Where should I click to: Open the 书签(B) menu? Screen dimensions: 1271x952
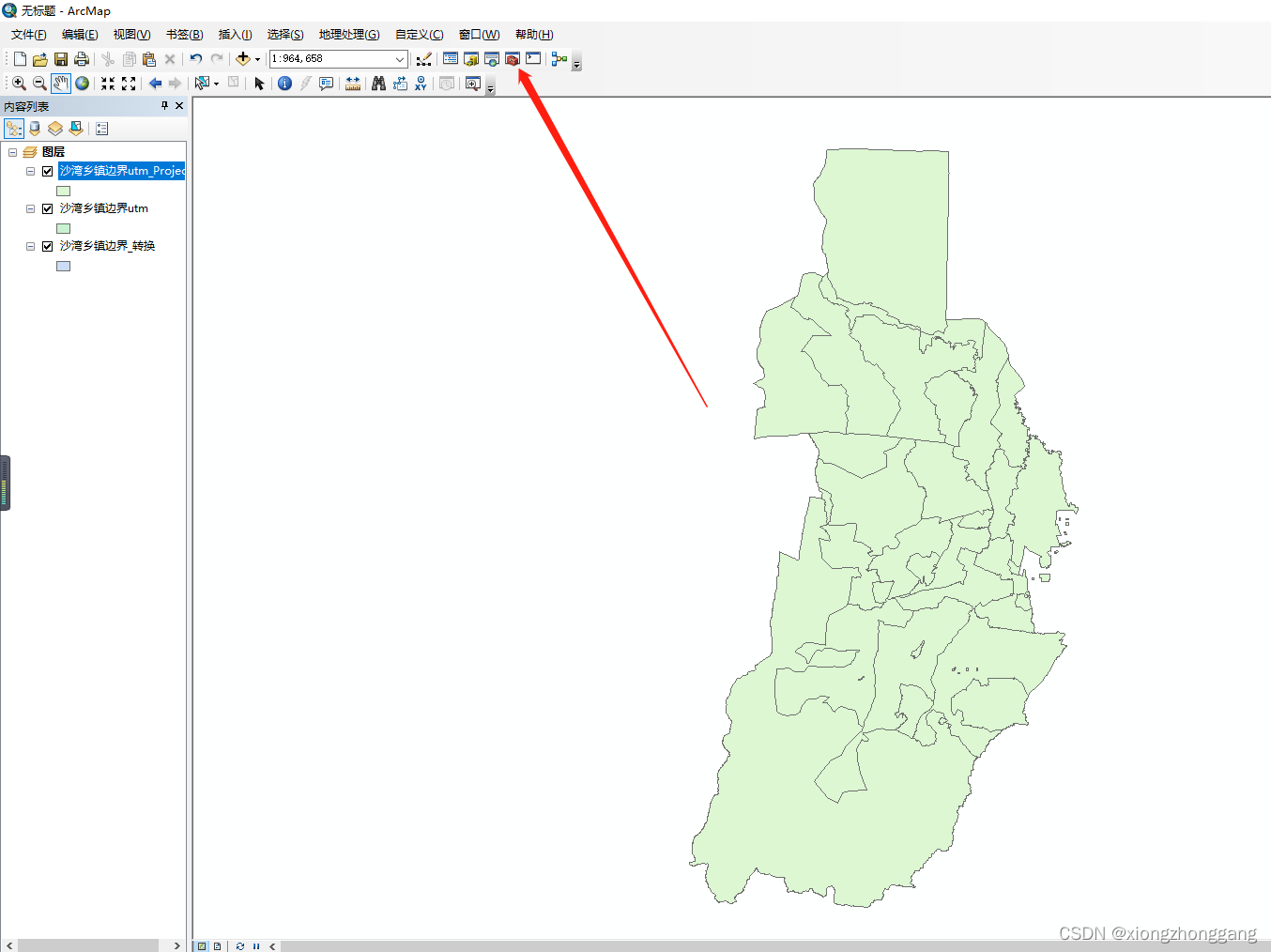(184, 34)
